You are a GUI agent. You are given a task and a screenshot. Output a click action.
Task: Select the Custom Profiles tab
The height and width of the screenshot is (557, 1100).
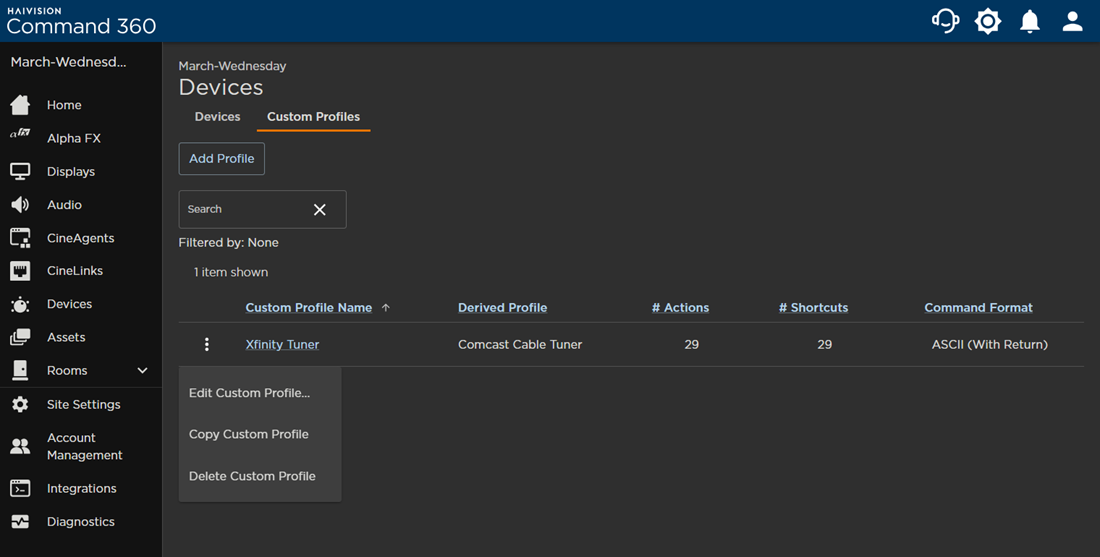point(314,116)
